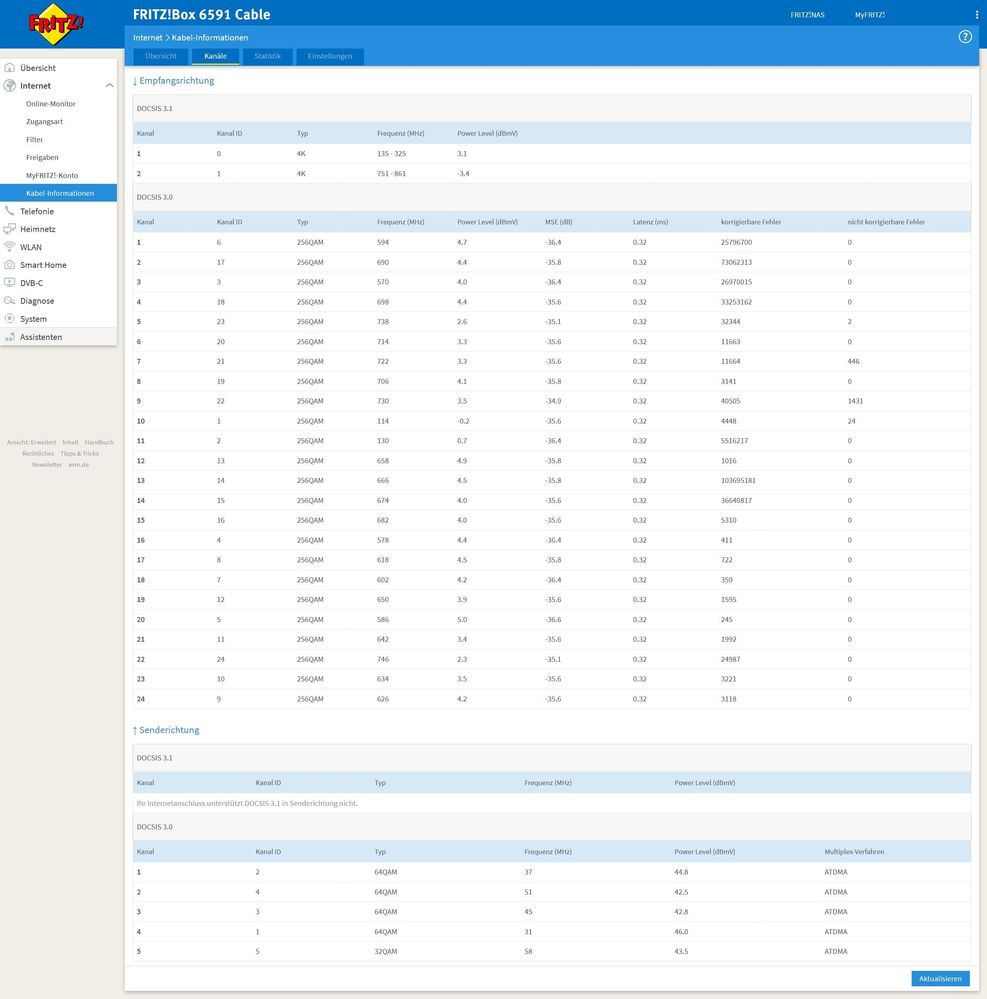Open the System menu

tap(33, 319)
